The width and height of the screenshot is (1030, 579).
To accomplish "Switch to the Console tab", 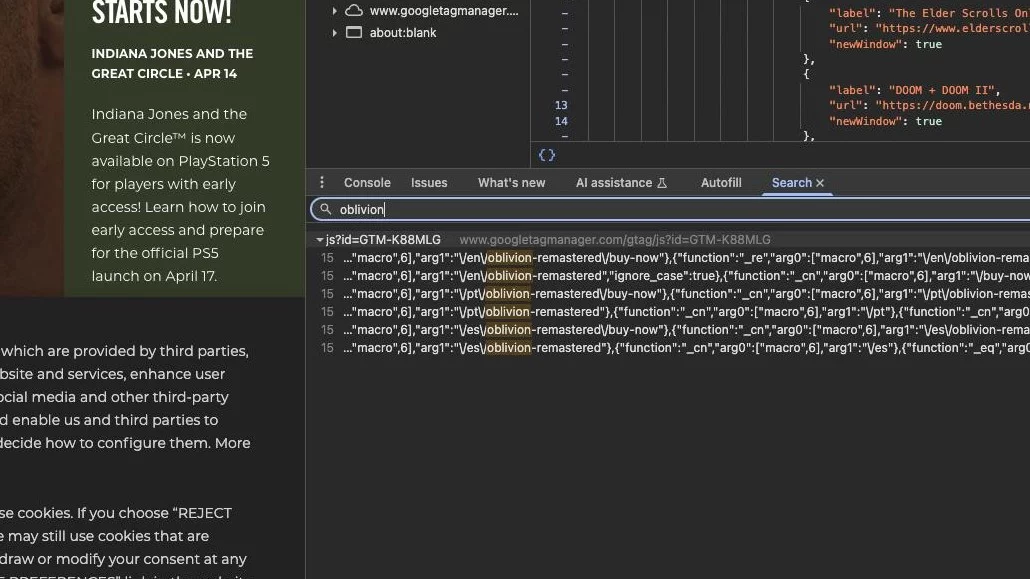I will [367, 183].
